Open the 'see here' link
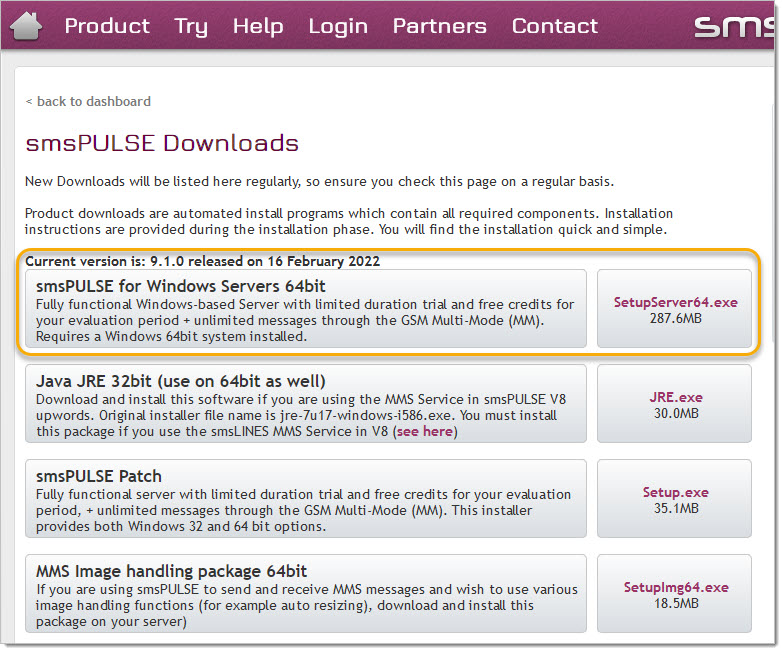 (x=425, y=432)
